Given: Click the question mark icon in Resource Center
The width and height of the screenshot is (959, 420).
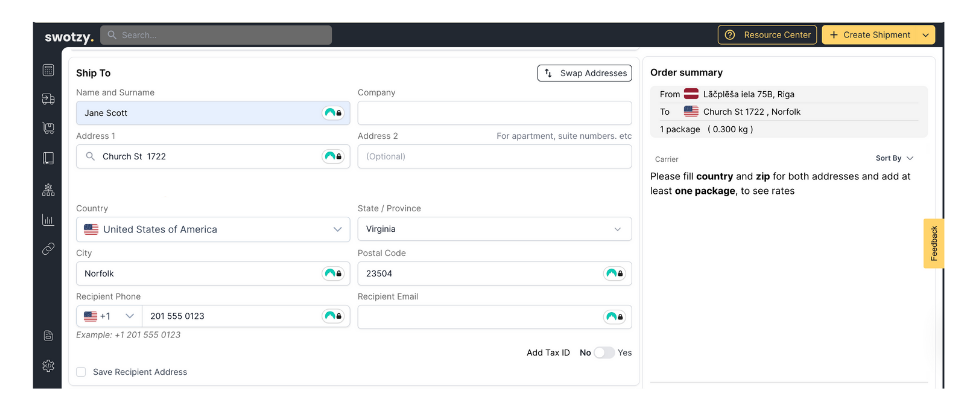Looking at the screenshot, I should (730, 35).
